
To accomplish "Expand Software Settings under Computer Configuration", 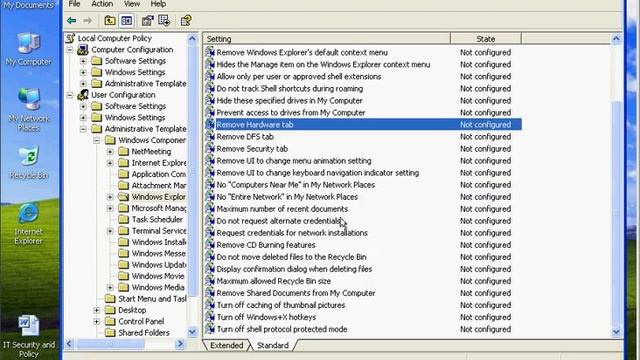I will pyautogui.click(x=83, y=61).
